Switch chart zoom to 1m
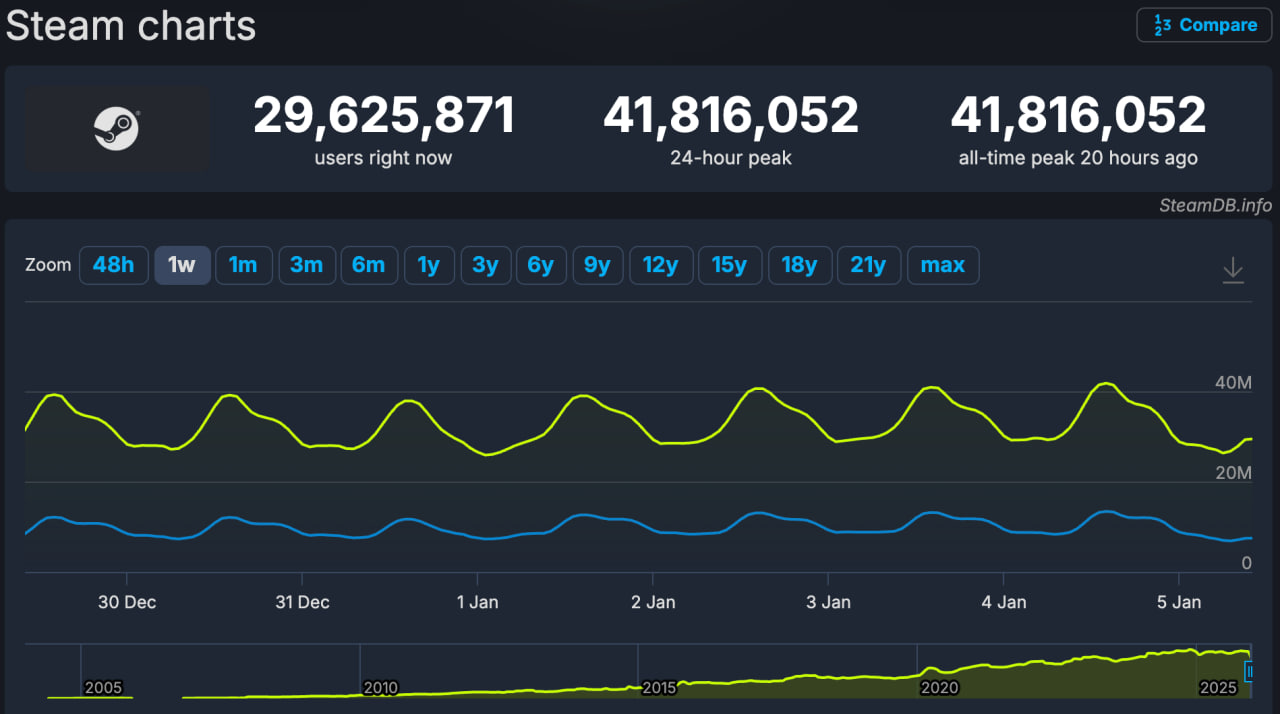 (243, 265)
